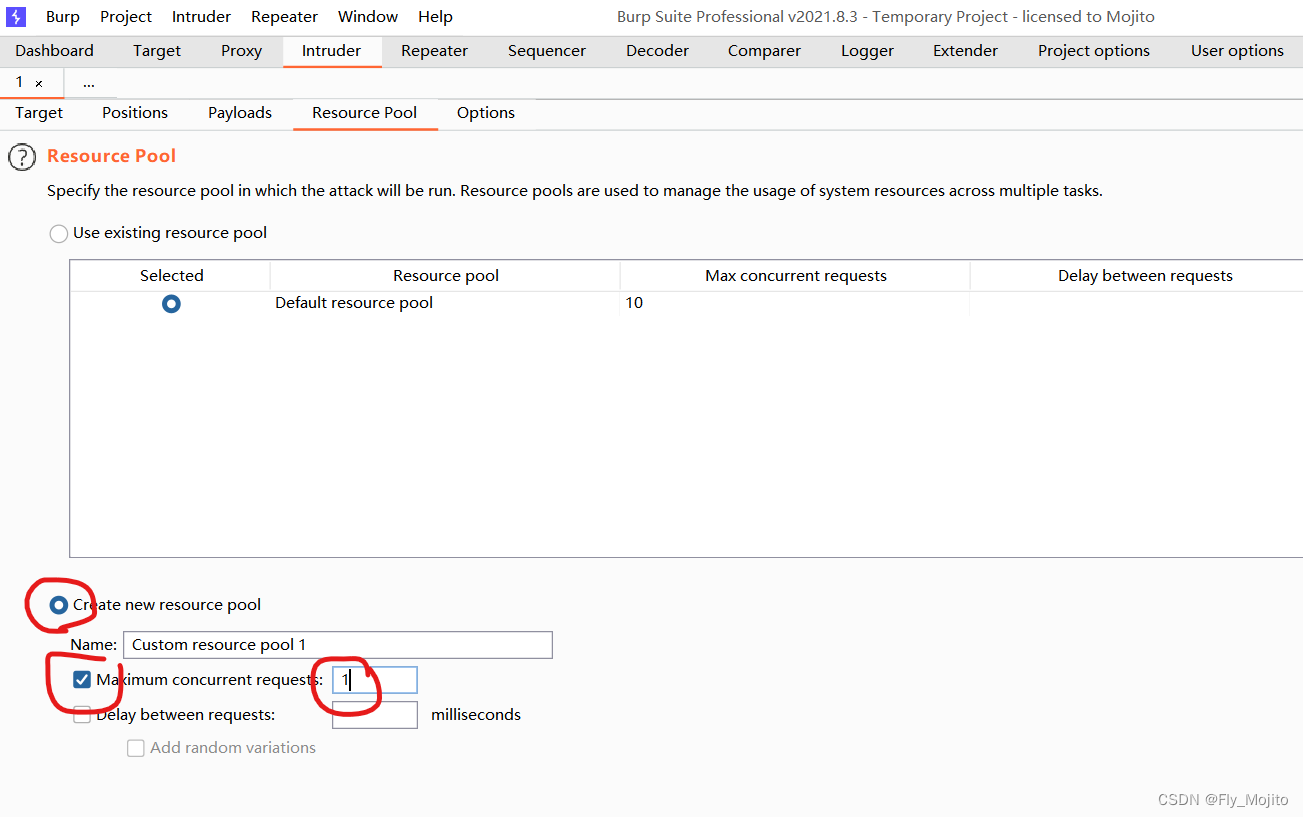Viewport: 1303px width, 817px height.
Task: Open the Burp menu
Action: 63,17
